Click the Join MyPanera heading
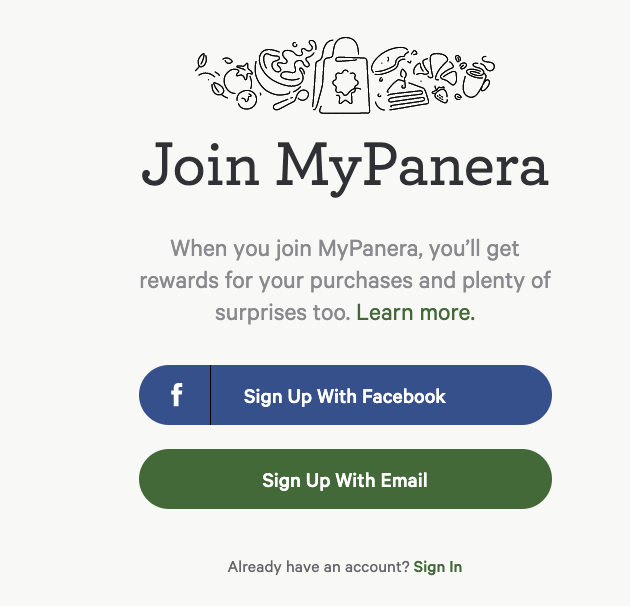 click(345, 167)
